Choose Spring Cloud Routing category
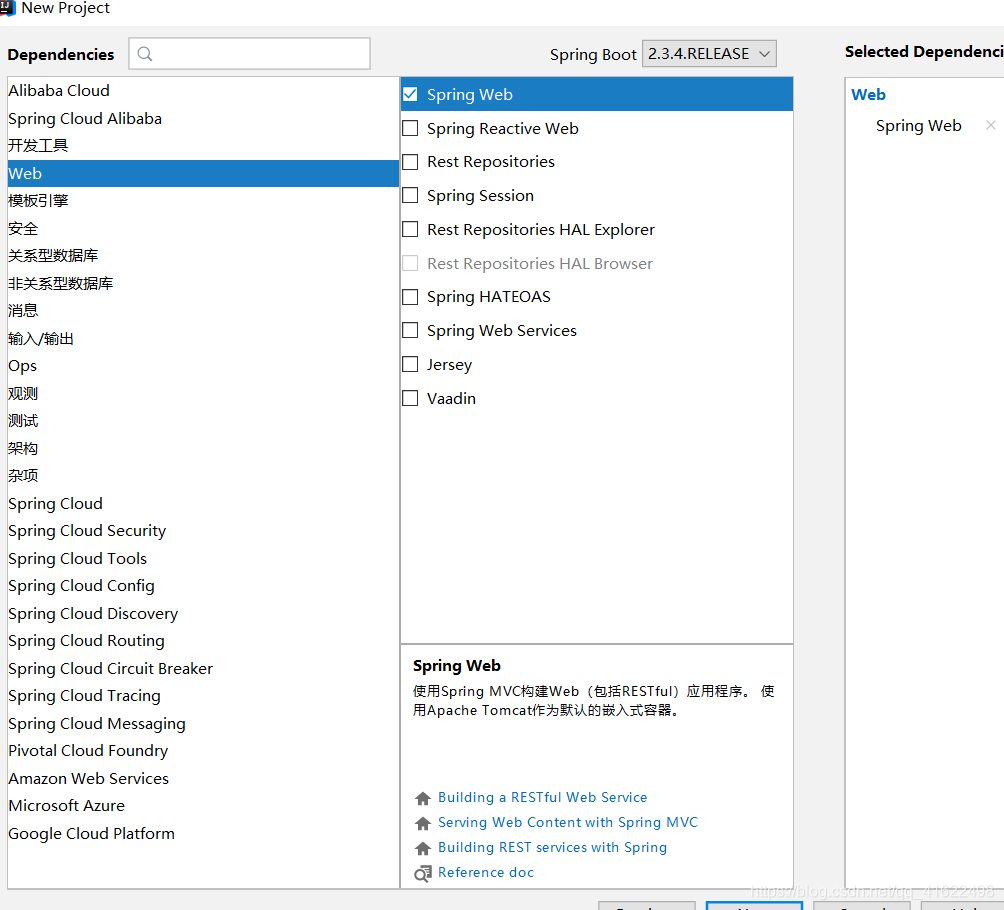Viewport: 1004px width, 910px height. point(203,641)
